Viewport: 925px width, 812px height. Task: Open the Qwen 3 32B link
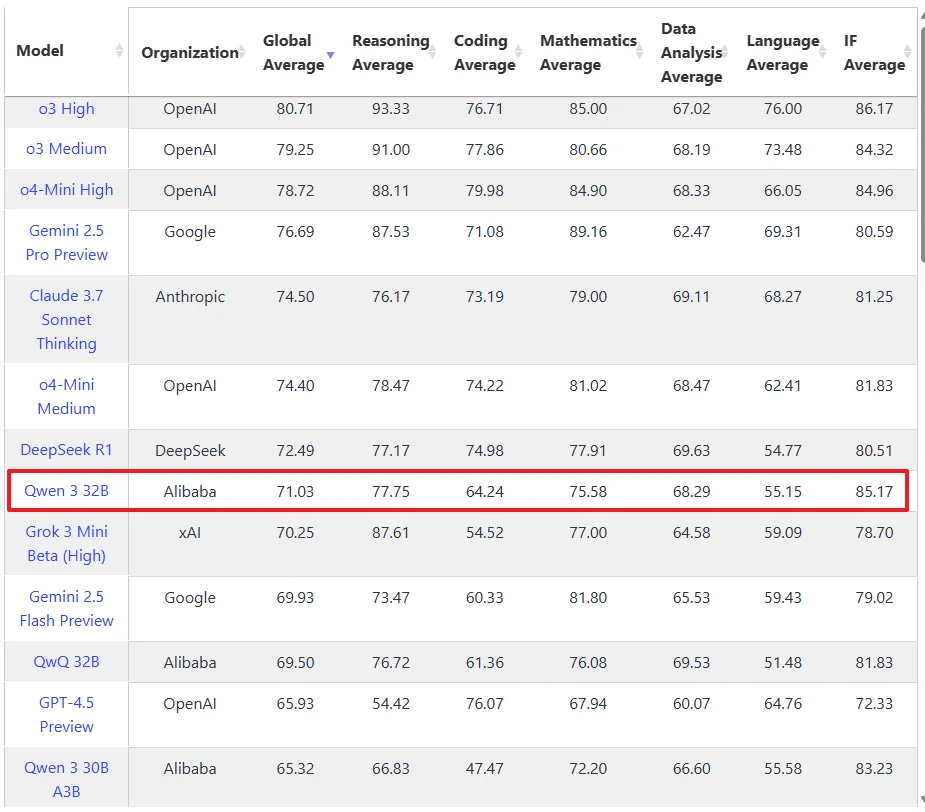coord(66,491)
